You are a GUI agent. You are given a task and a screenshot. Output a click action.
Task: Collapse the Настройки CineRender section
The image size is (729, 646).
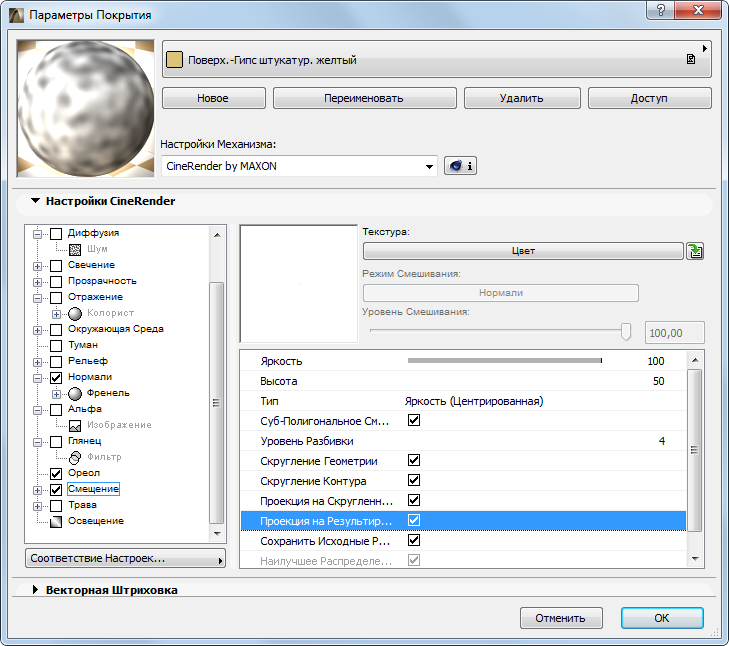pyautogui.click(x=35, y=201)
